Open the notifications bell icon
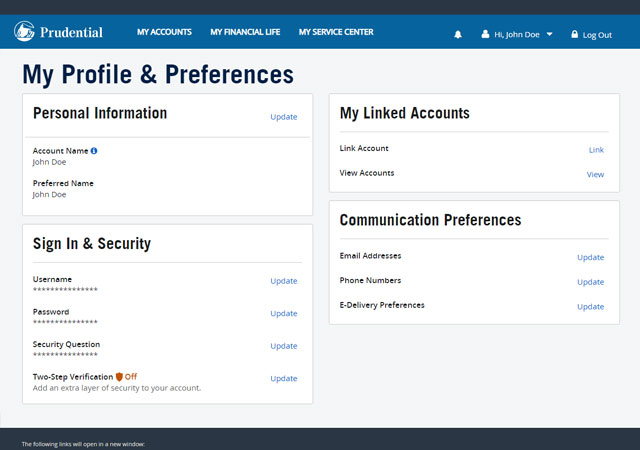 coord(458,35)
